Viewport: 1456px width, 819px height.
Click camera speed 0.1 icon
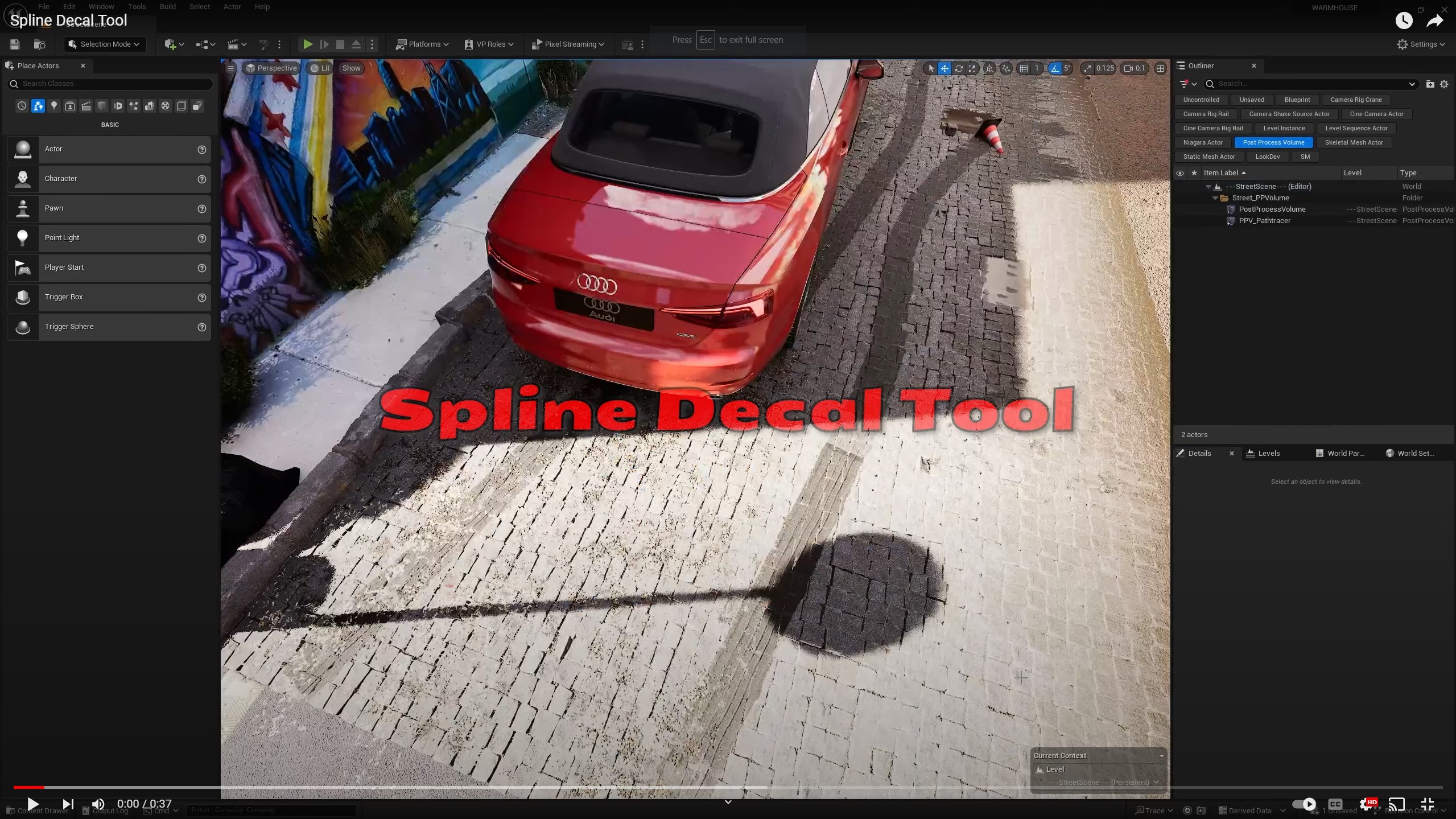[x=1134, y=68]
